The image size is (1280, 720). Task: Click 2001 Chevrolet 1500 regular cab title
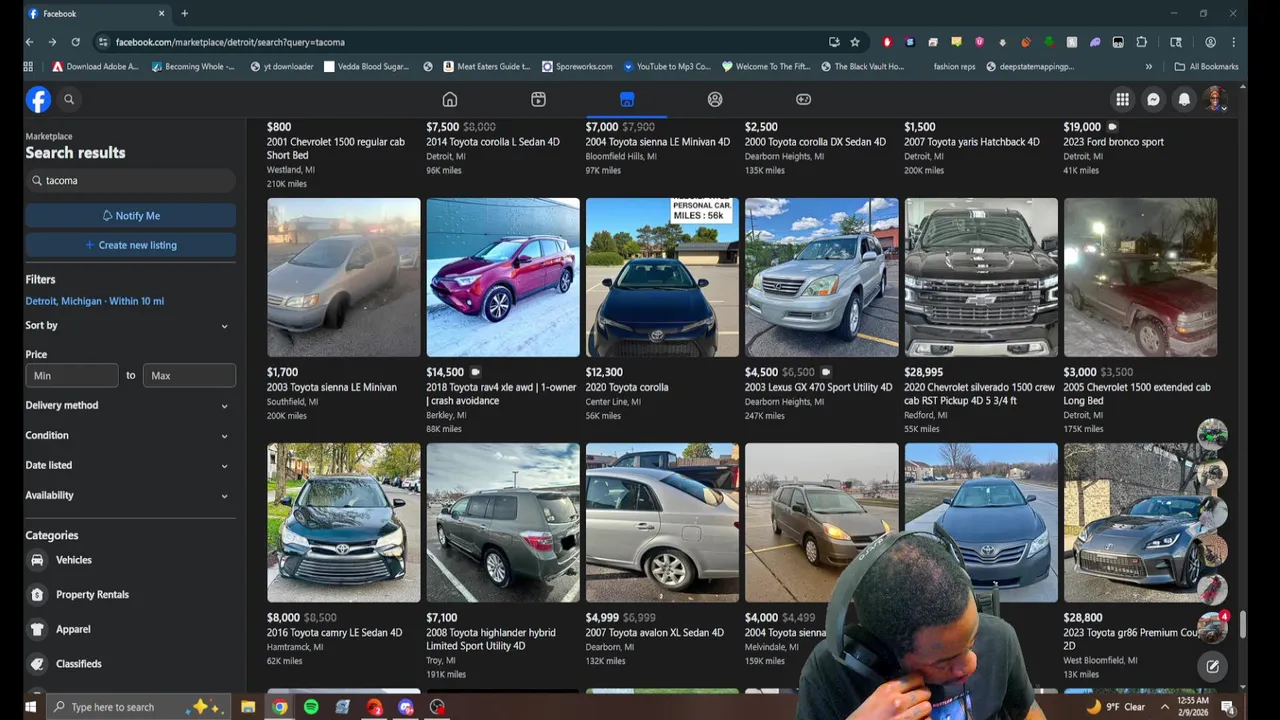coord(336,148)
